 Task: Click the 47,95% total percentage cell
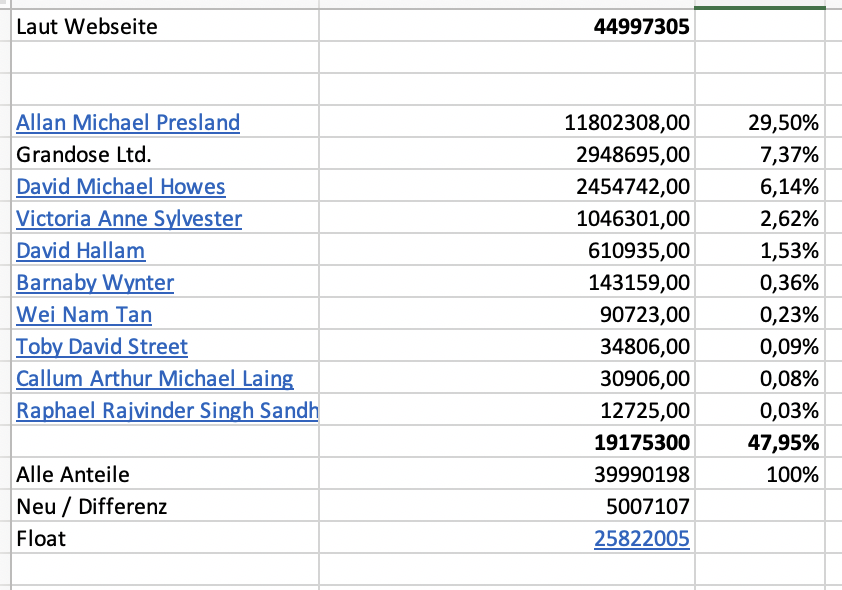785,443
